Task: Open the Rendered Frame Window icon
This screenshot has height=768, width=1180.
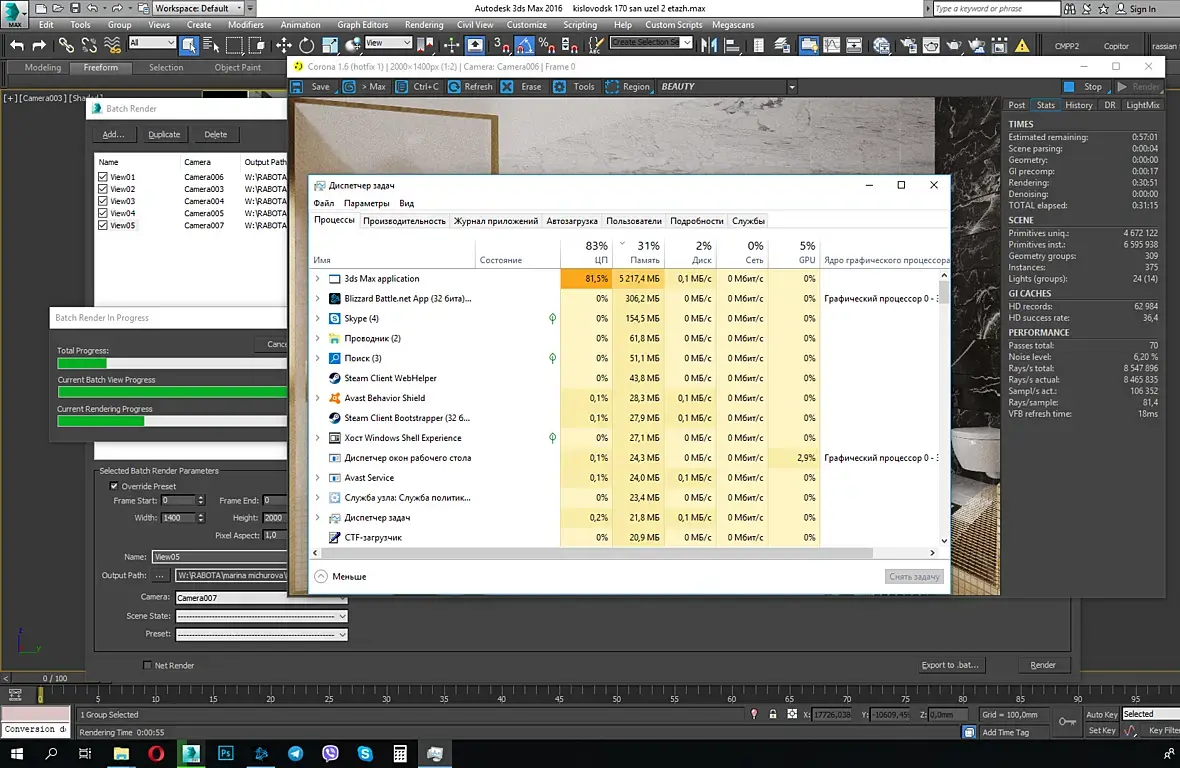Action: click(931, 46)
